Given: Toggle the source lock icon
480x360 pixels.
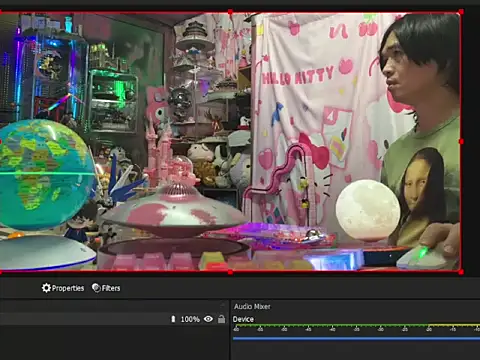Looking at the screenshot, I should tap(221, 319).
